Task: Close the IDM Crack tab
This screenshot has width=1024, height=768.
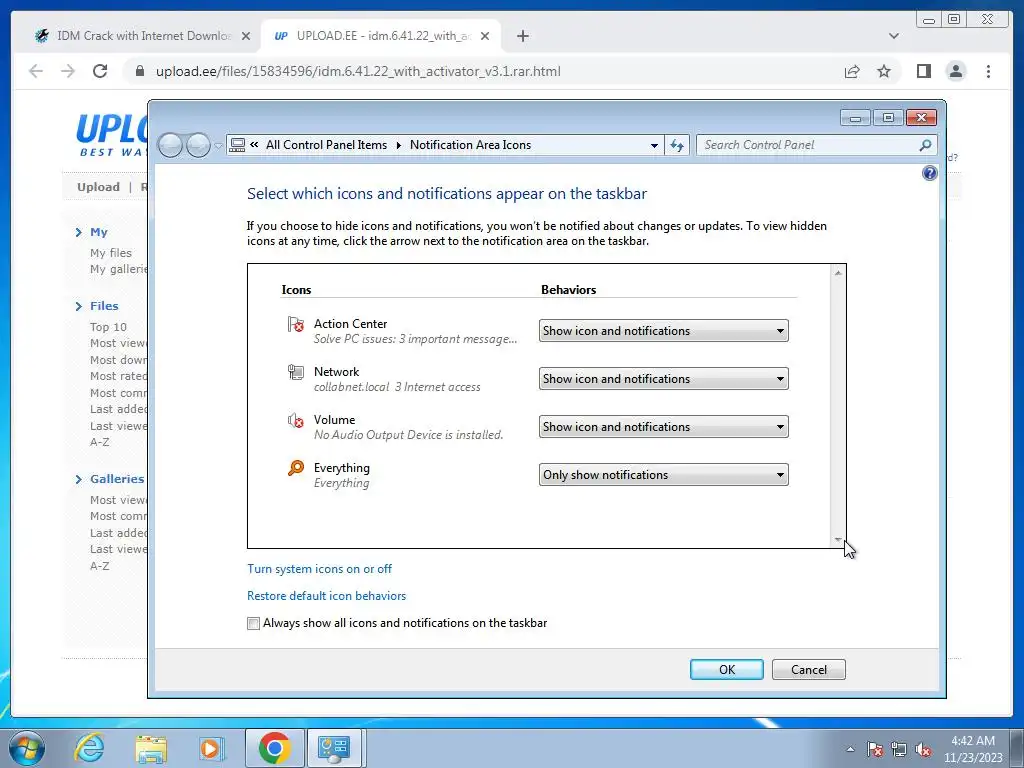Action: [246, 37]
